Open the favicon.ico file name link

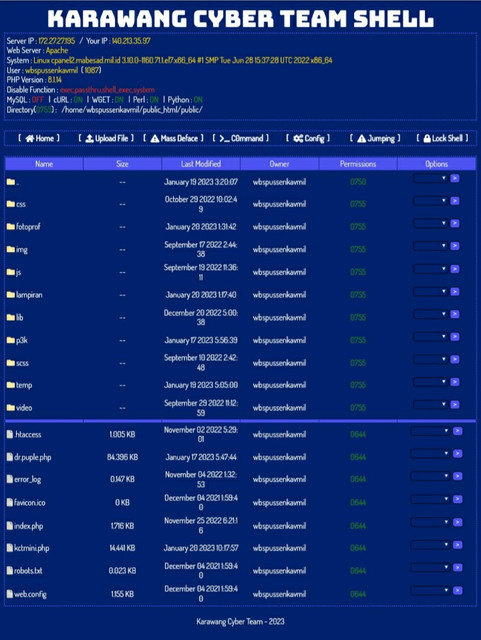[30, 502]
